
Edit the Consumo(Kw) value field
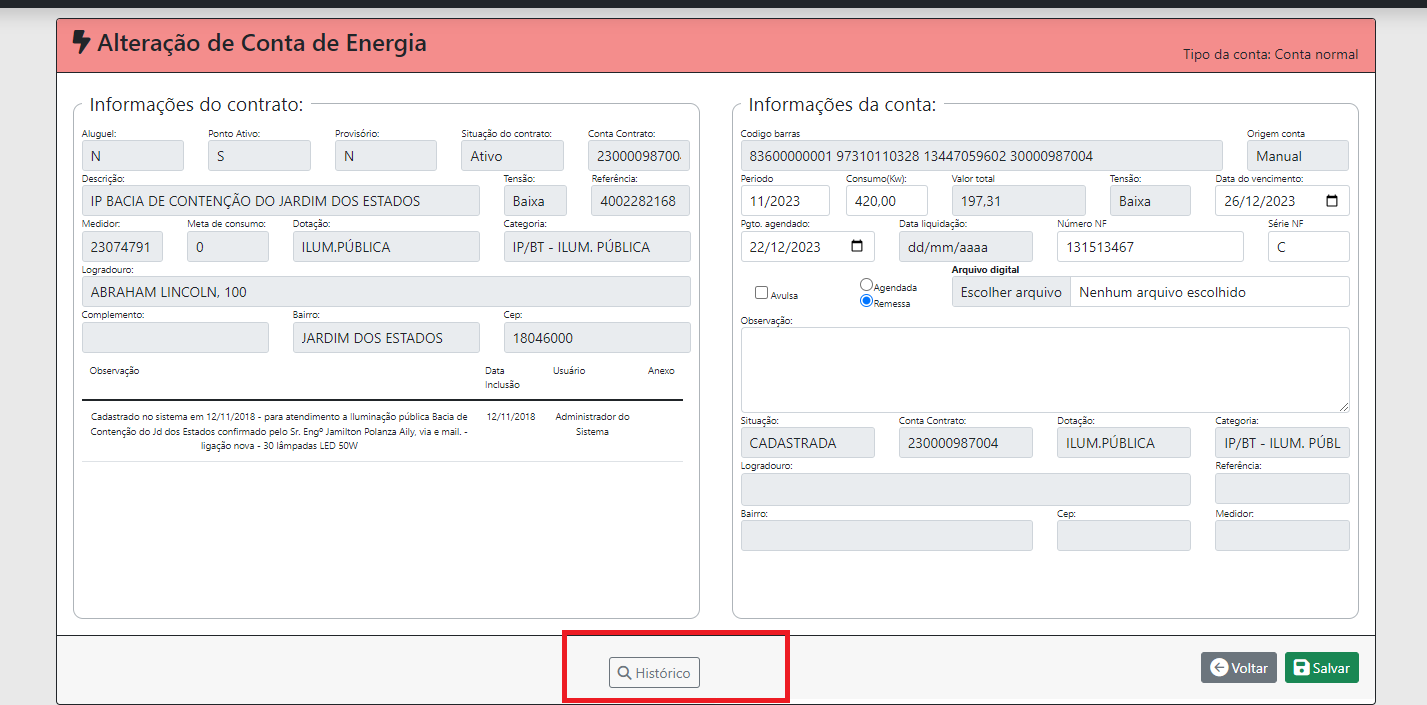(x=886, y=201)
